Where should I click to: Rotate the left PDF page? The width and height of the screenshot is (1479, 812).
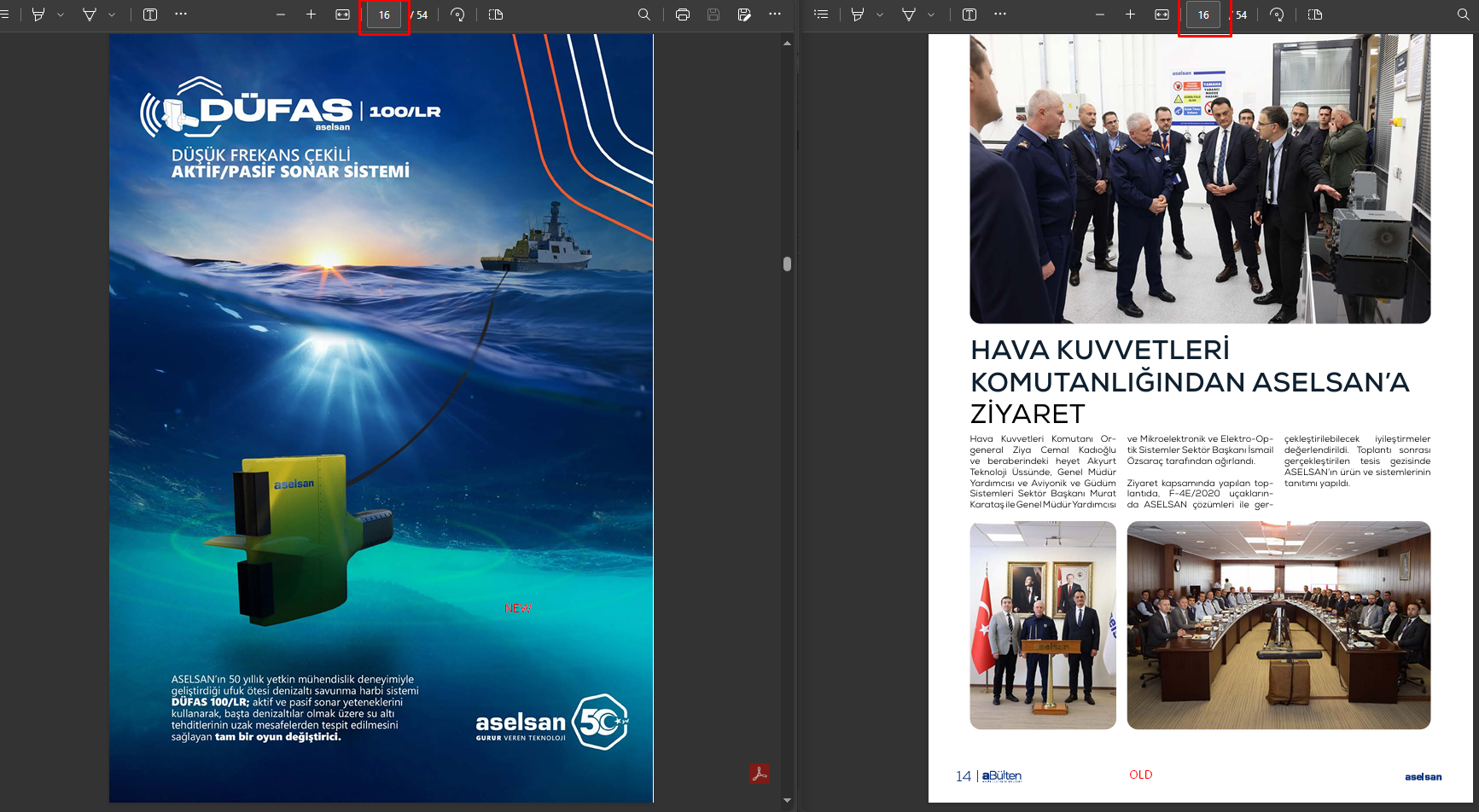[457, 14]
